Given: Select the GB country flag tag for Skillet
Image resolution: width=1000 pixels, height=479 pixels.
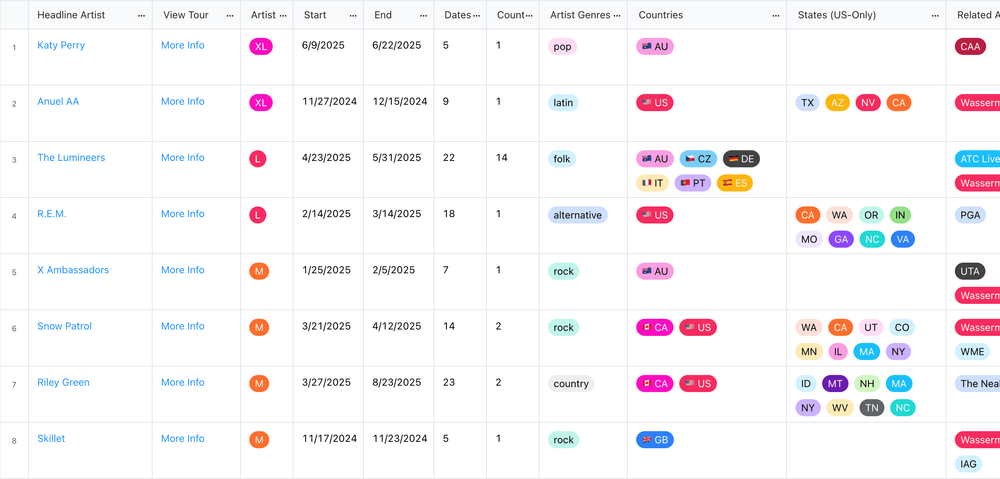Looking at the screenshot, I should (x=655, y=439).
